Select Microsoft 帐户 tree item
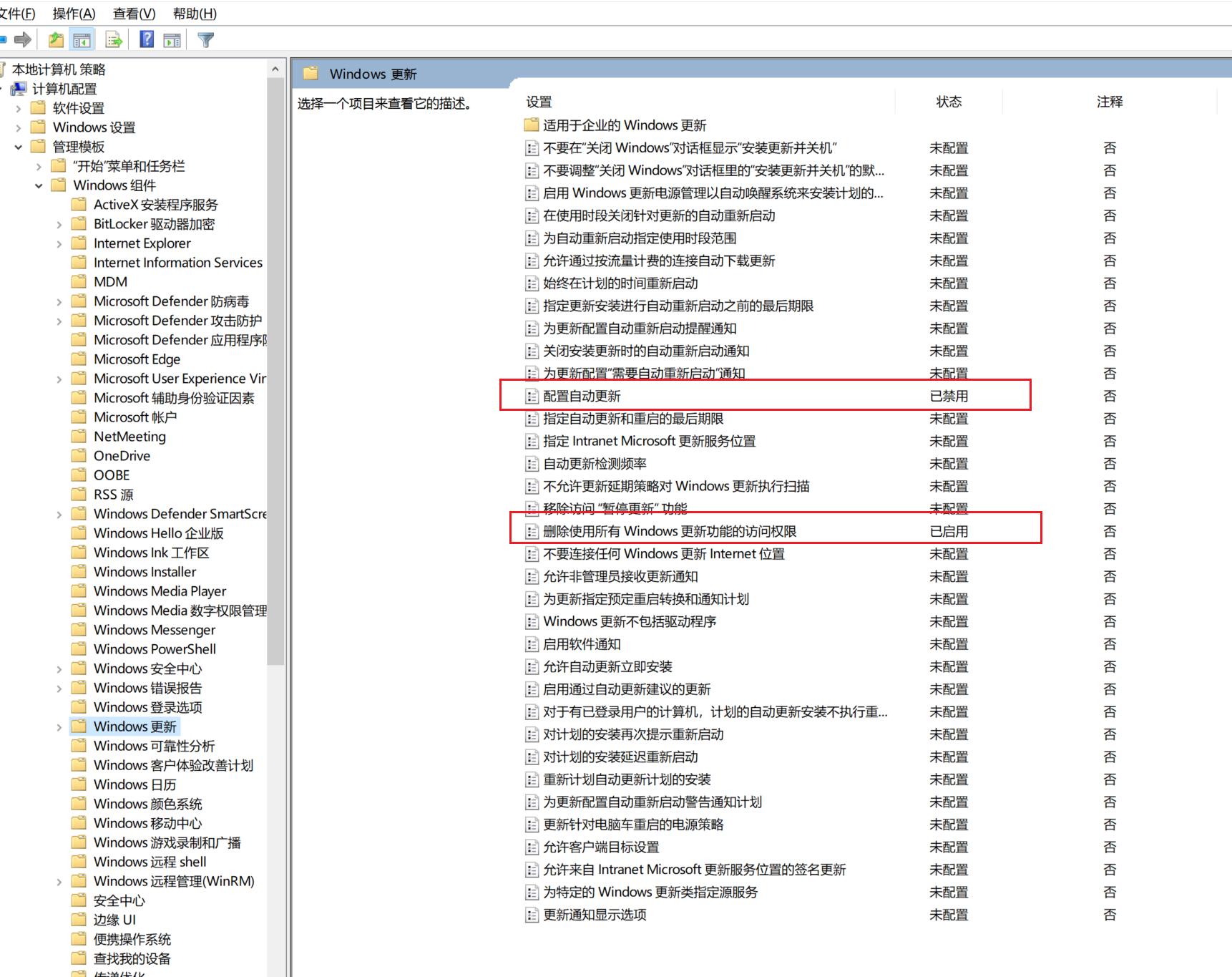This screenshot has height=977, width=1232. point(135,417)
